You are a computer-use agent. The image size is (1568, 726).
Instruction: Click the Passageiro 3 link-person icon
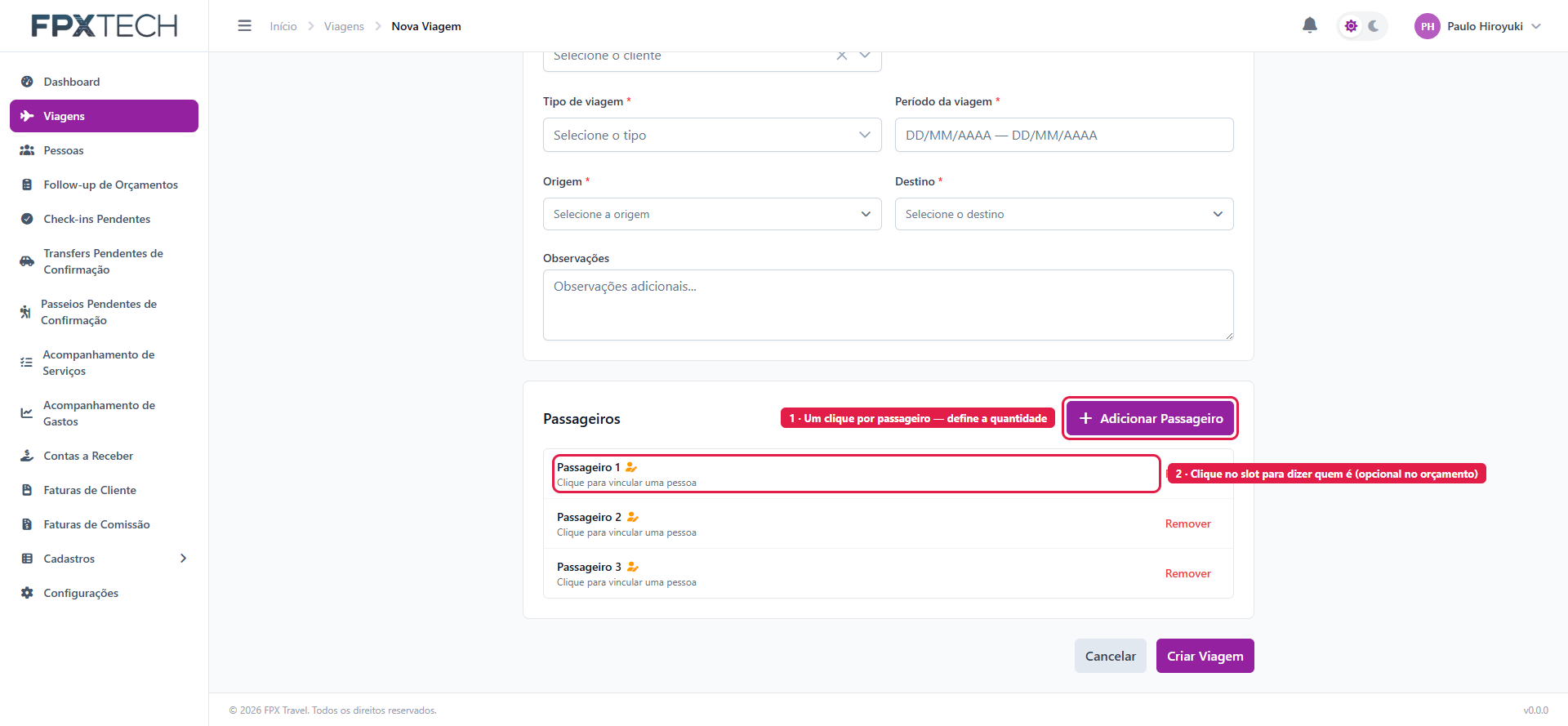click(x=633, y=567)
